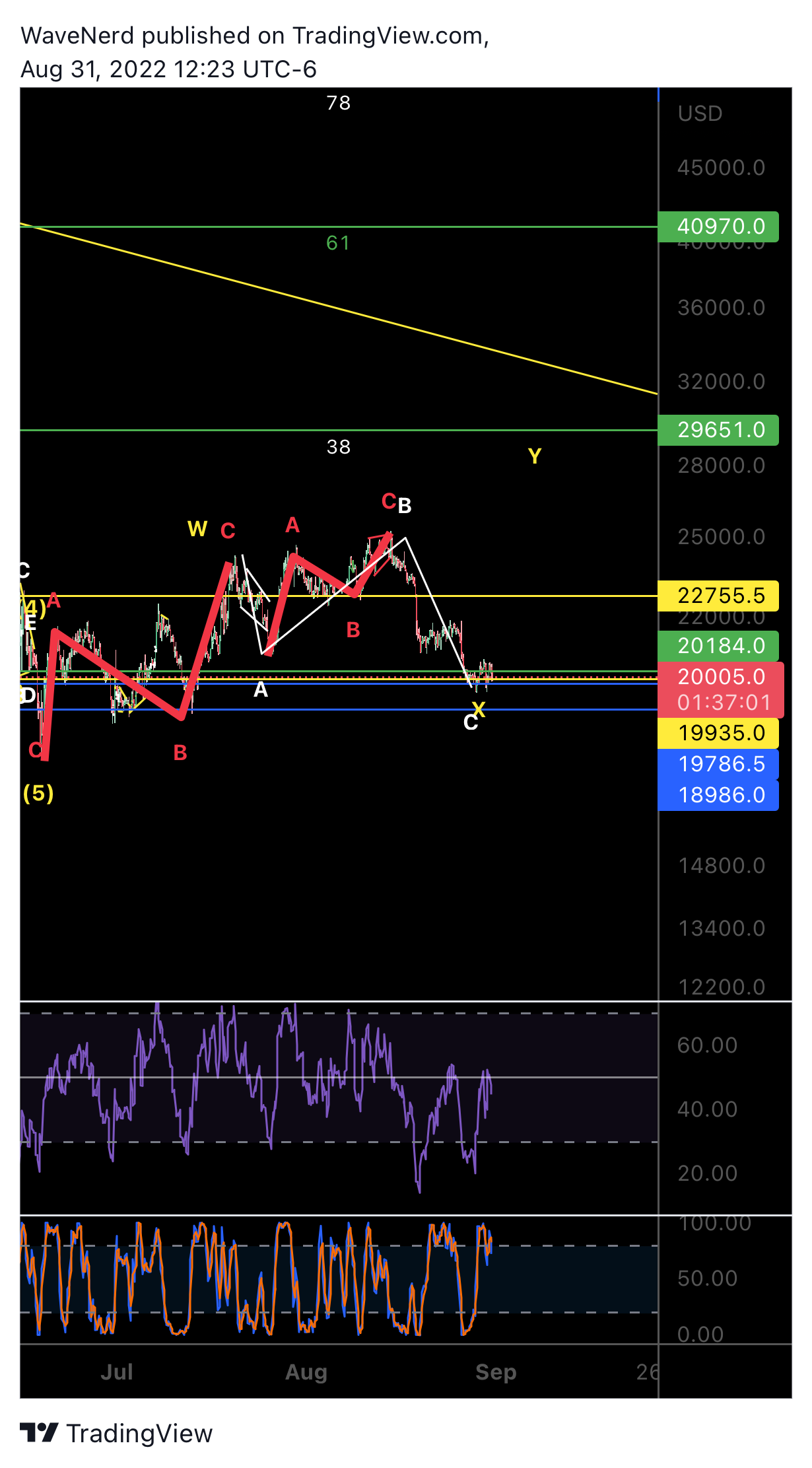
Task: Click the 60.00 RSI scale value
Action: [x=707, y=1045]
